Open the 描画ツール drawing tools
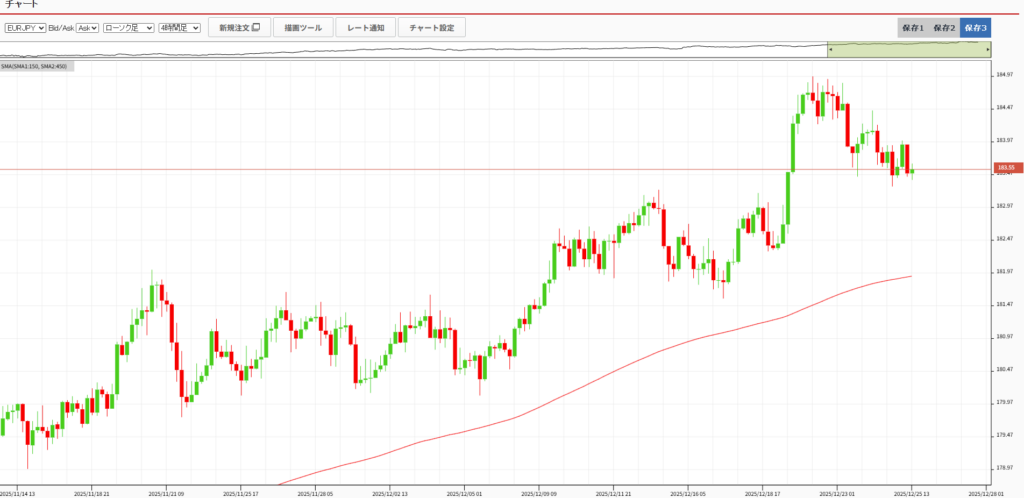This screenshot has width=1024, height=498. click(x=303, y=28)
